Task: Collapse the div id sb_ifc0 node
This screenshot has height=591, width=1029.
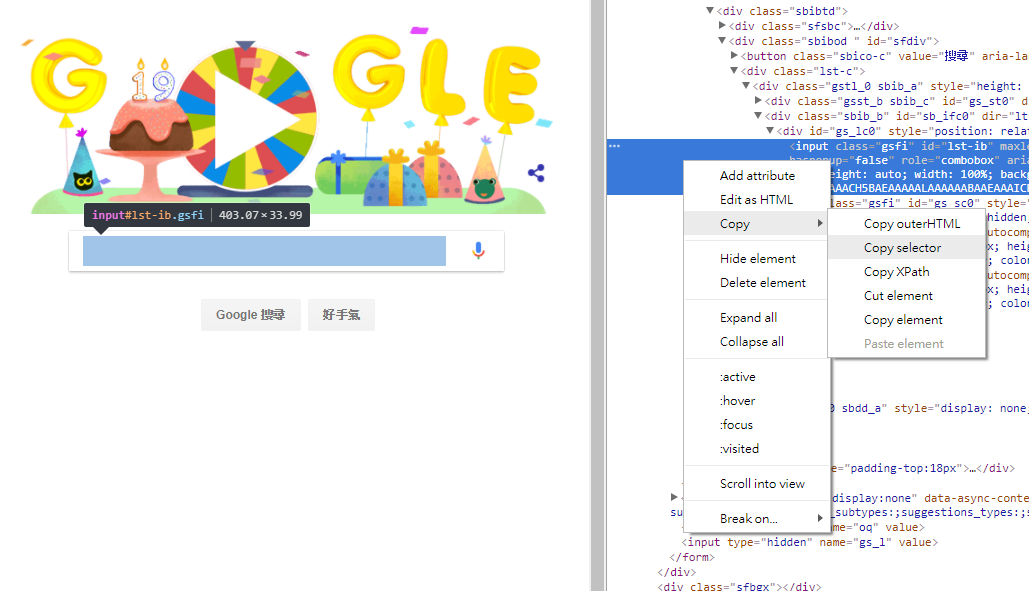Action: (759, 116)
